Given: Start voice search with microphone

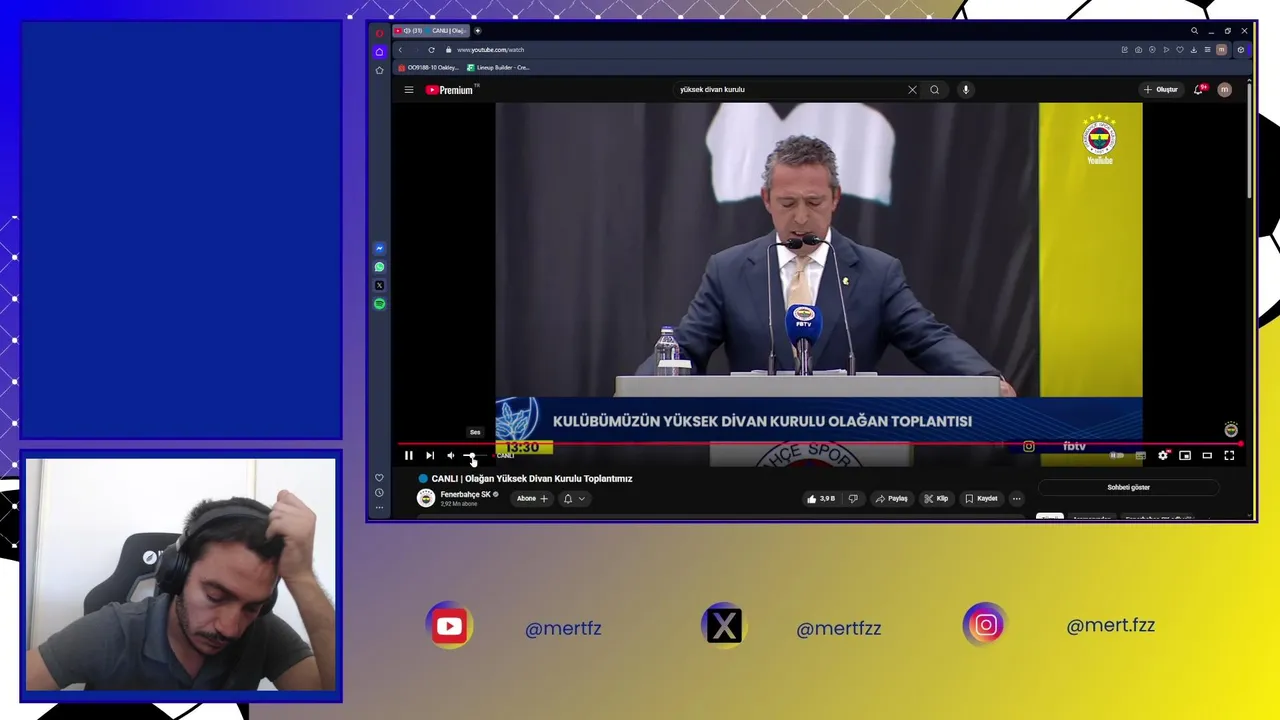Looking at the screenshot, I should point(965,90).
